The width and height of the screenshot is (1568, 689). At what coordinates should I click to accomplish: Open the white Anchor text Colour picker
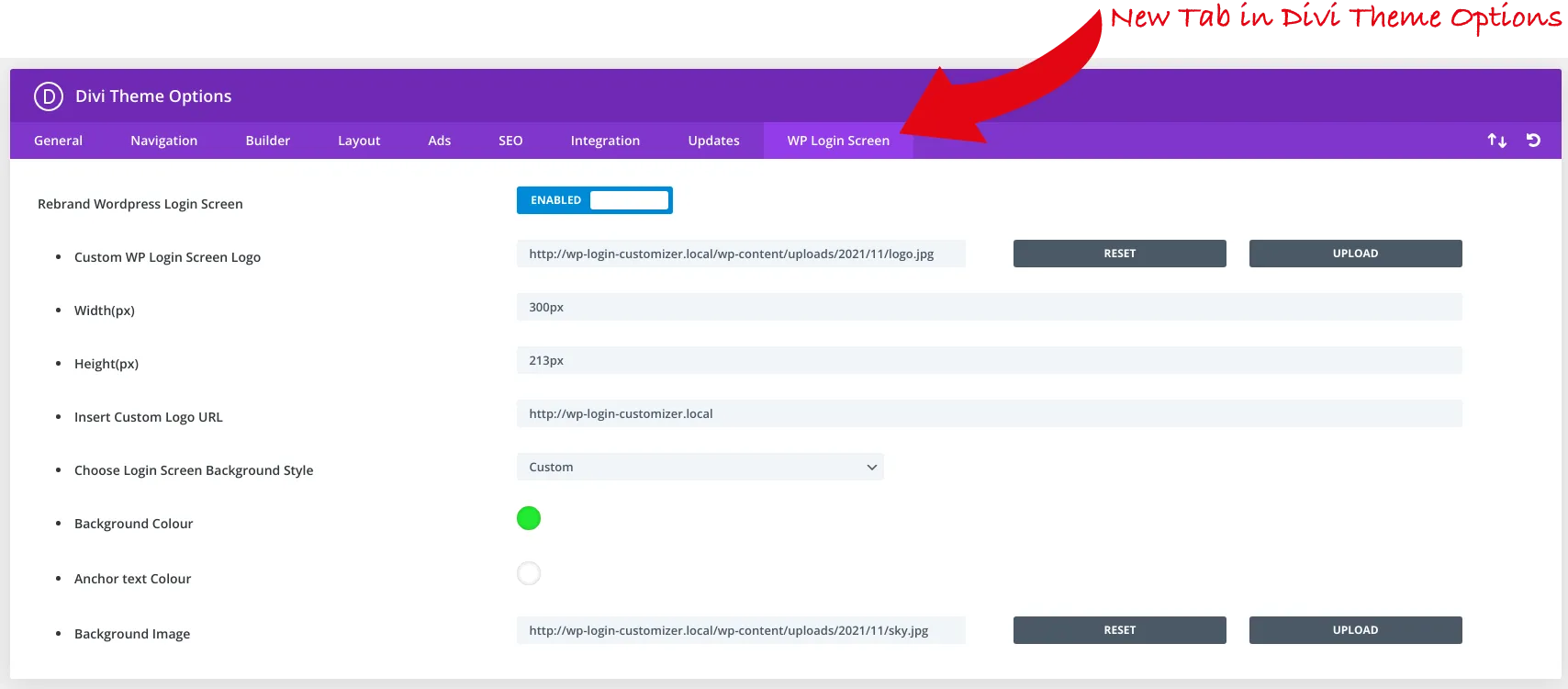pos(529,573)
